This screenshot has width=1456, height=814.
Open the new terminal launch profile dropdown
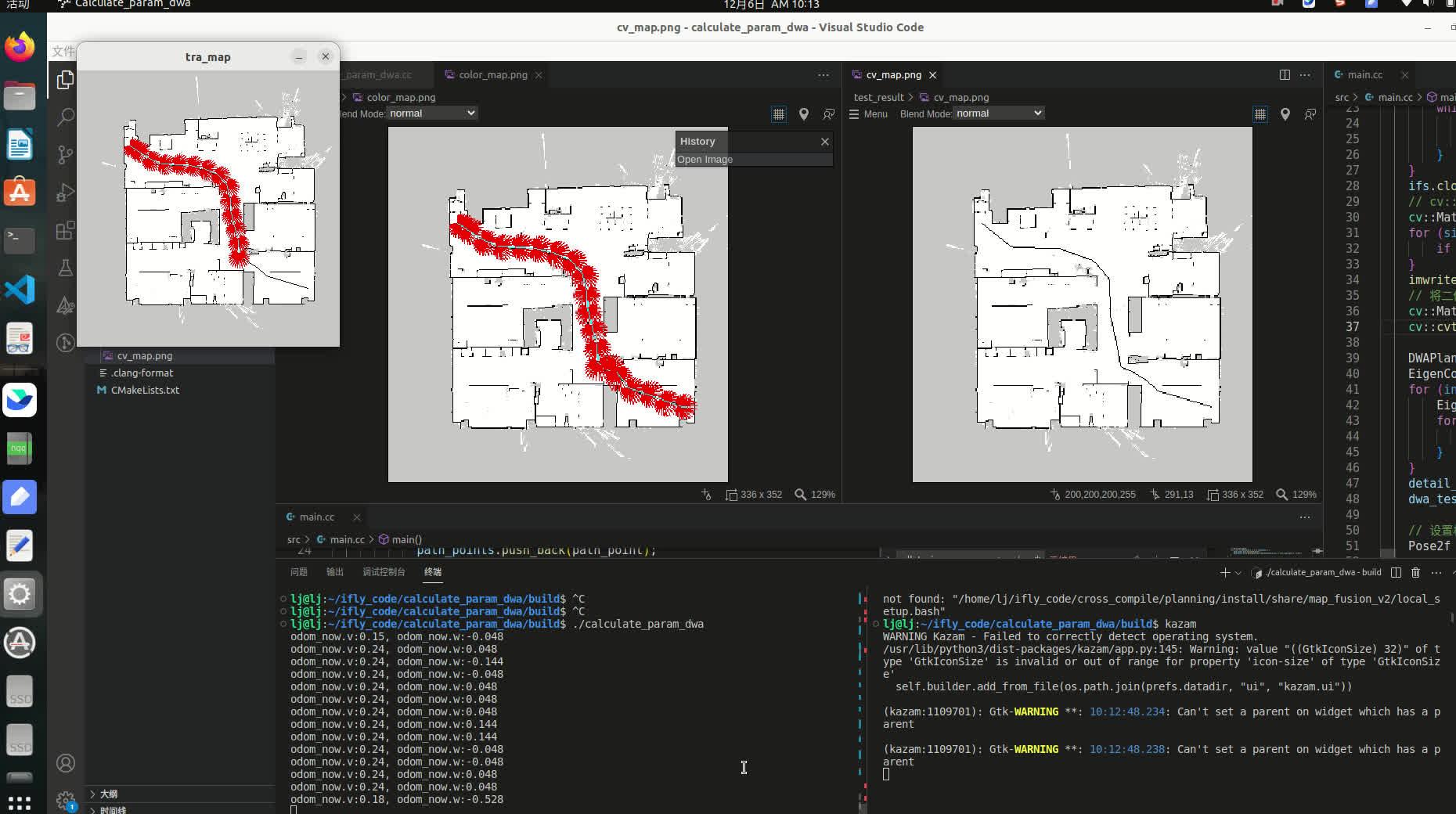coord(1238,573)
